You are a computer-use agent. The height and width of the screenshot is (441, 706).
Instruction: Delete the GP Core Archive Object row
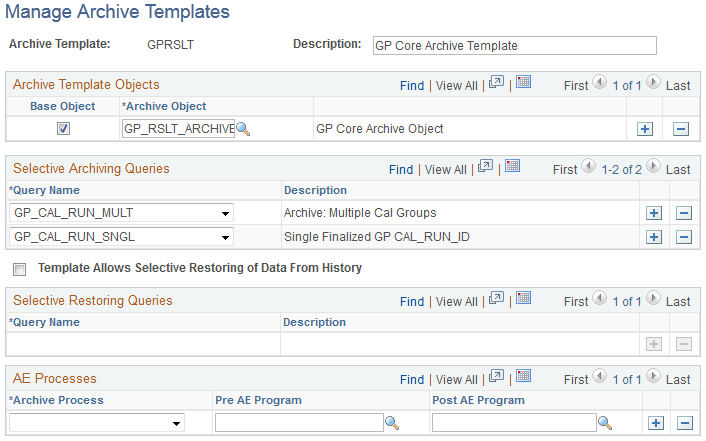click(682, 129)
